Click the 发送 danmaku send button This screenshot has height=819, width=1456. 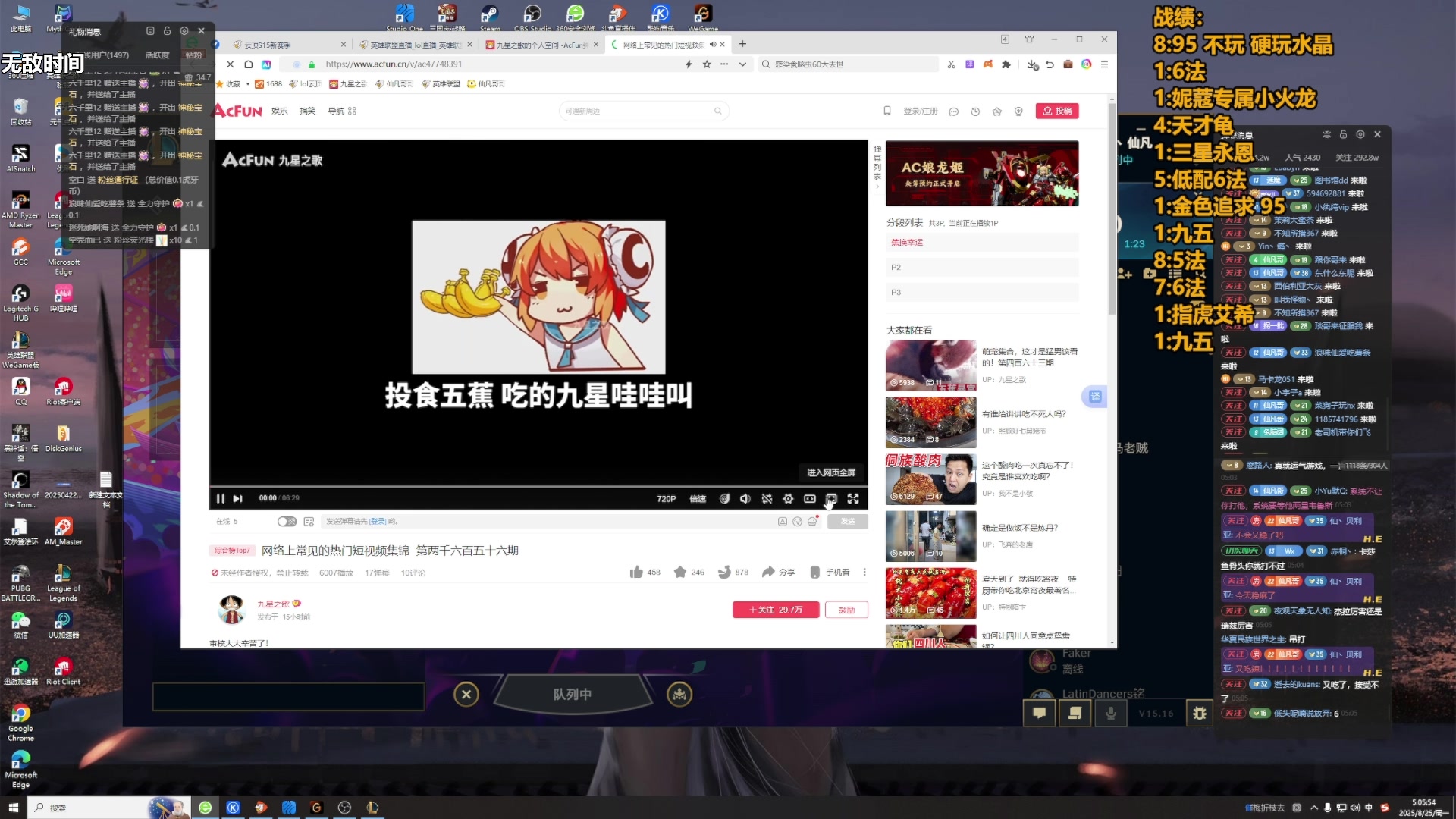(848, 521)
